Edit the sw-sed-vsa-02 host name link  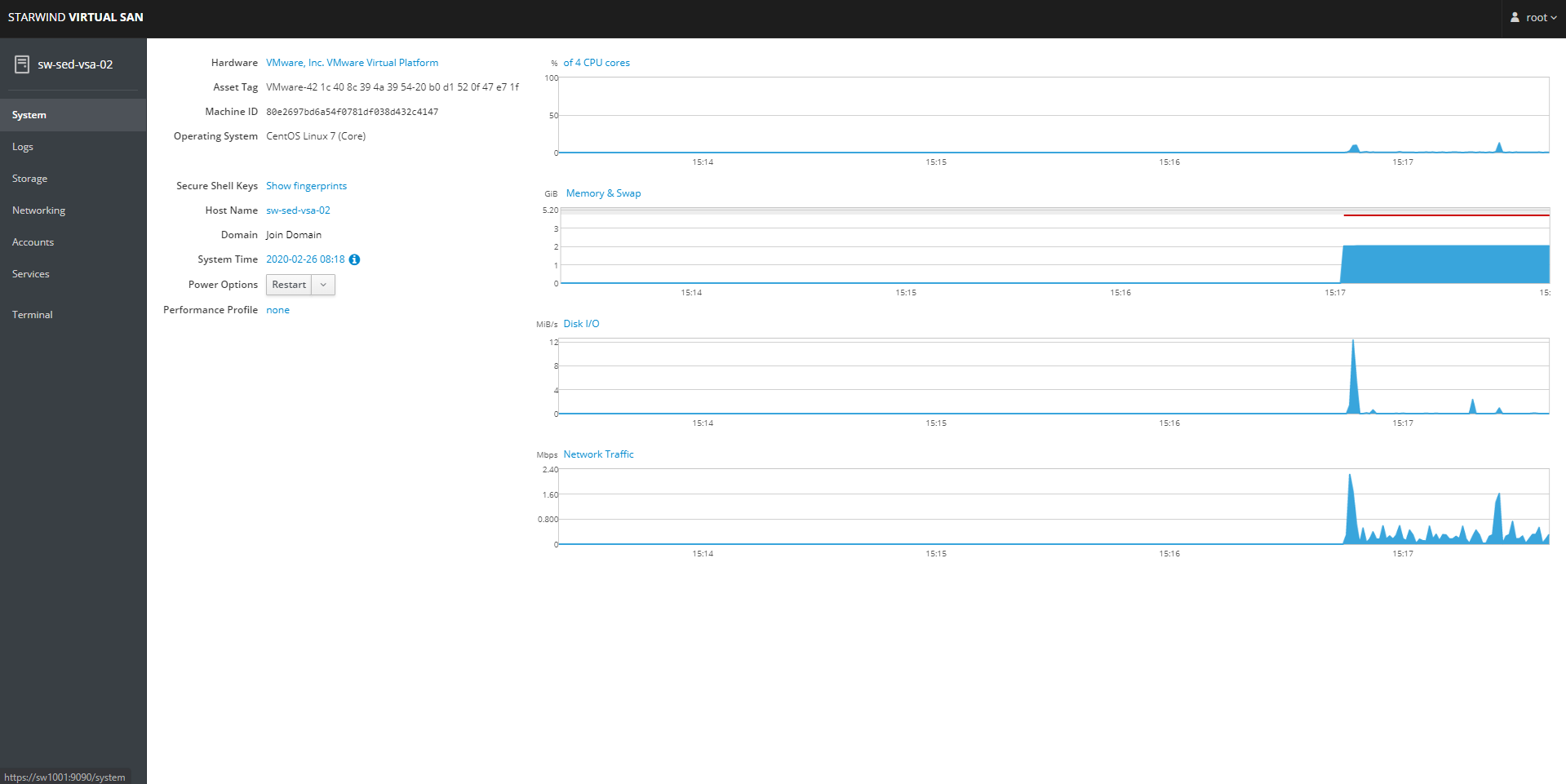tap(298, 210)
